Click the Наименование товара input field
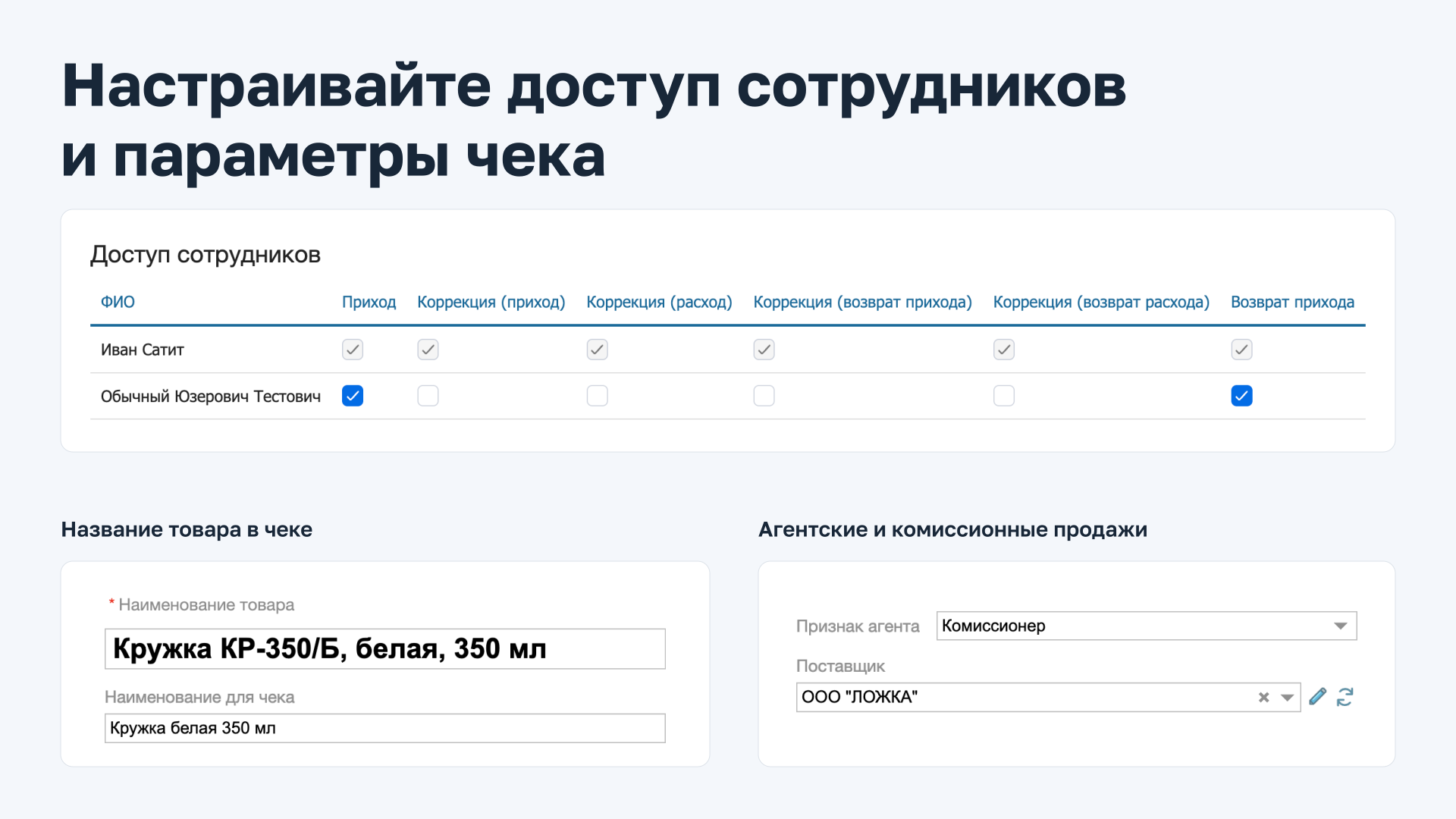The height and width of the screenshot is (819, 1456). coord(385,649)
